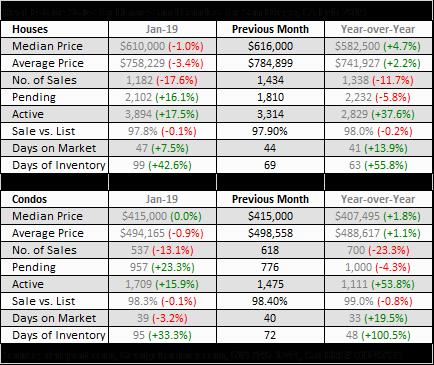Select Houses Sale vs. List 97.90% cell
The width and height of the screenshot is (434, 365).
270,131
